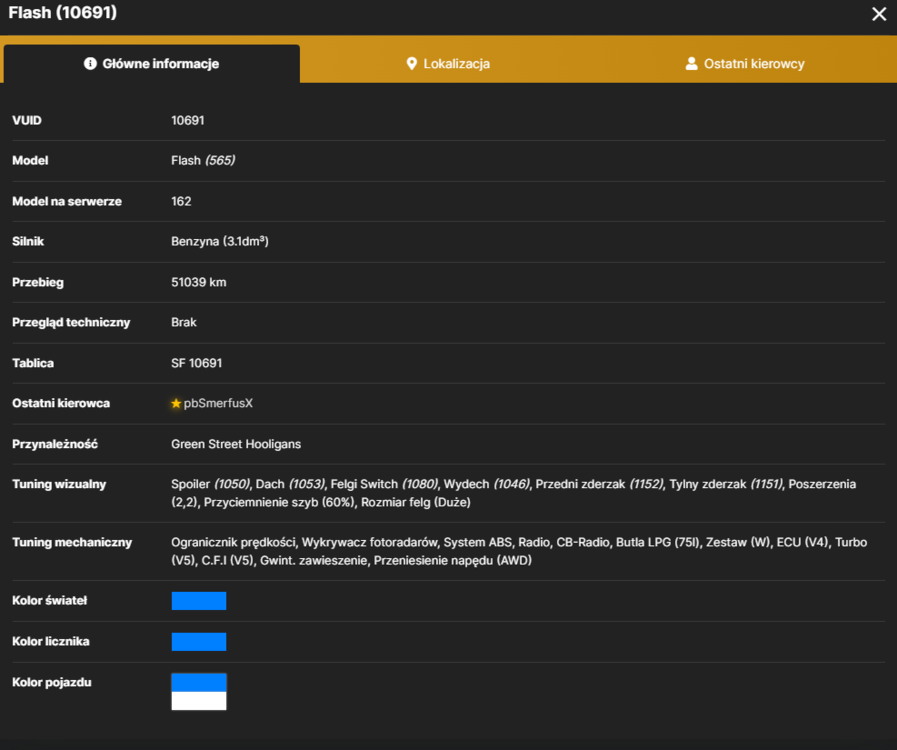This screenshot has width=897, height=750.
Task: Click the Tuning wizualny label
Action: pos(59,484)
